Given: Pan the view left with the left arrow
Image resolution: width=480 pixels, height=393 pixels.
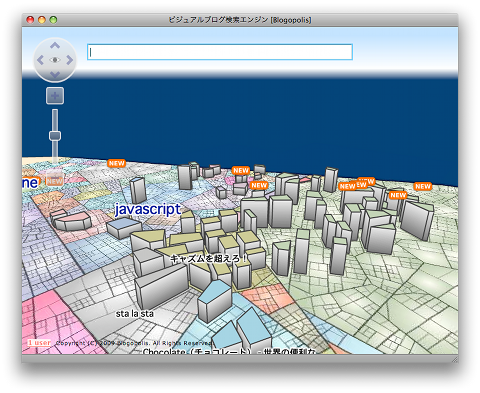Looking at the screenshot, I should coord(40,60).
